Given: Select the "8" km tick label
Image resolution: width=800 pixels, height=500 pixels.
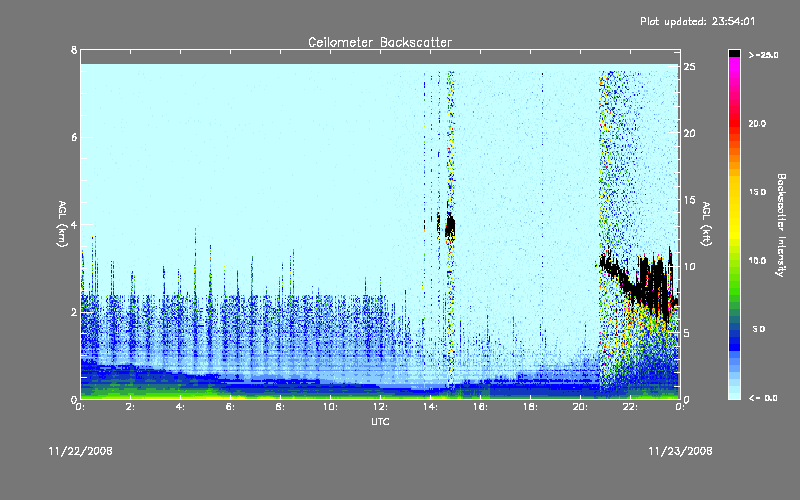Looking at the screenshot, I should point(74,51).
